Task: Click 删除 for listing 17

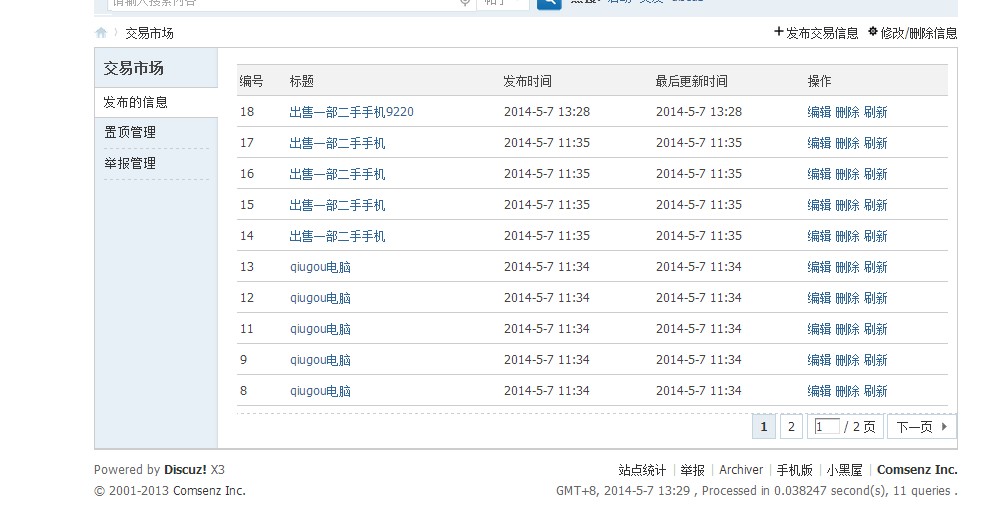Action: tap(848, 143)
